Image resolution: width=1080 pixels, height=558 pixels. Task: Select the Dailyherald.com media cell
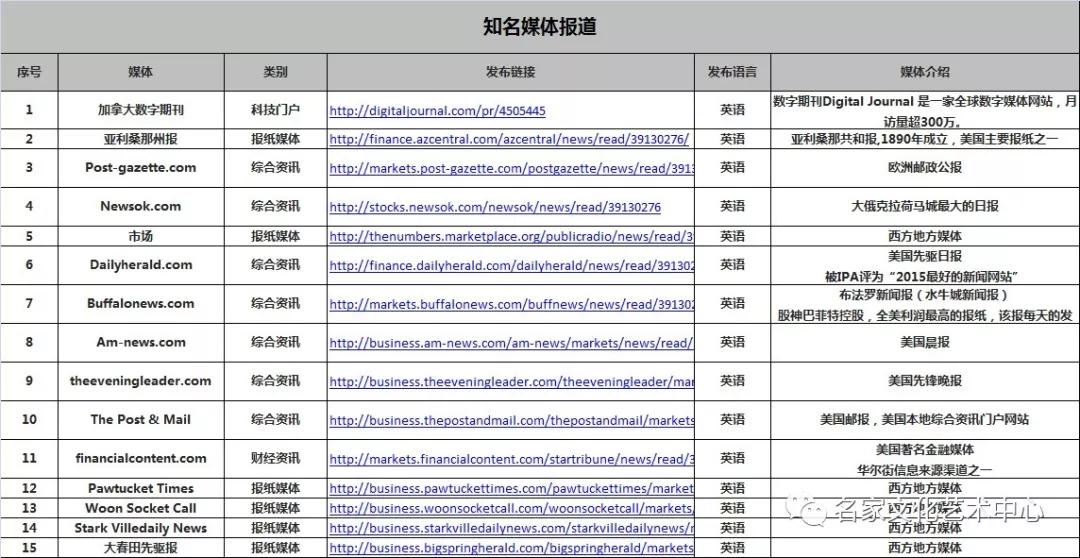[x=141, y=265]
